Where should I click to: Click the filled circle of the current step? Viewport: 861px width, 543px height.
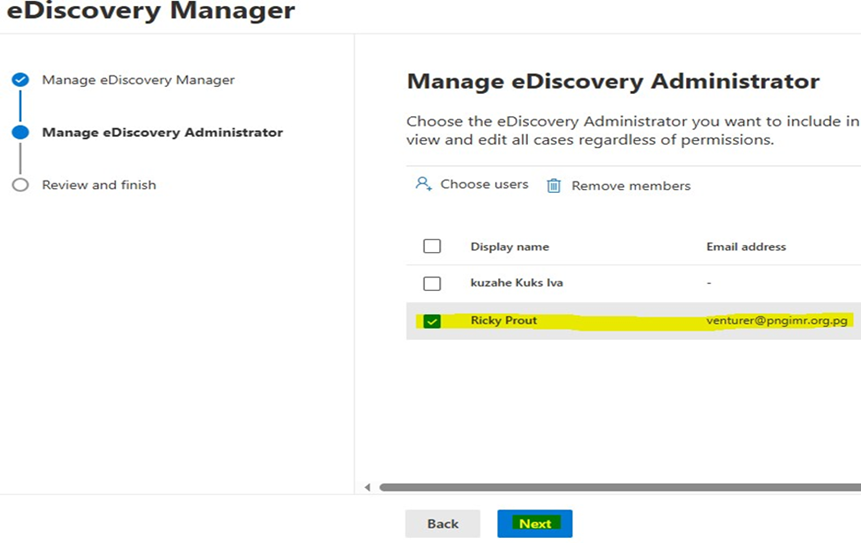20,132
